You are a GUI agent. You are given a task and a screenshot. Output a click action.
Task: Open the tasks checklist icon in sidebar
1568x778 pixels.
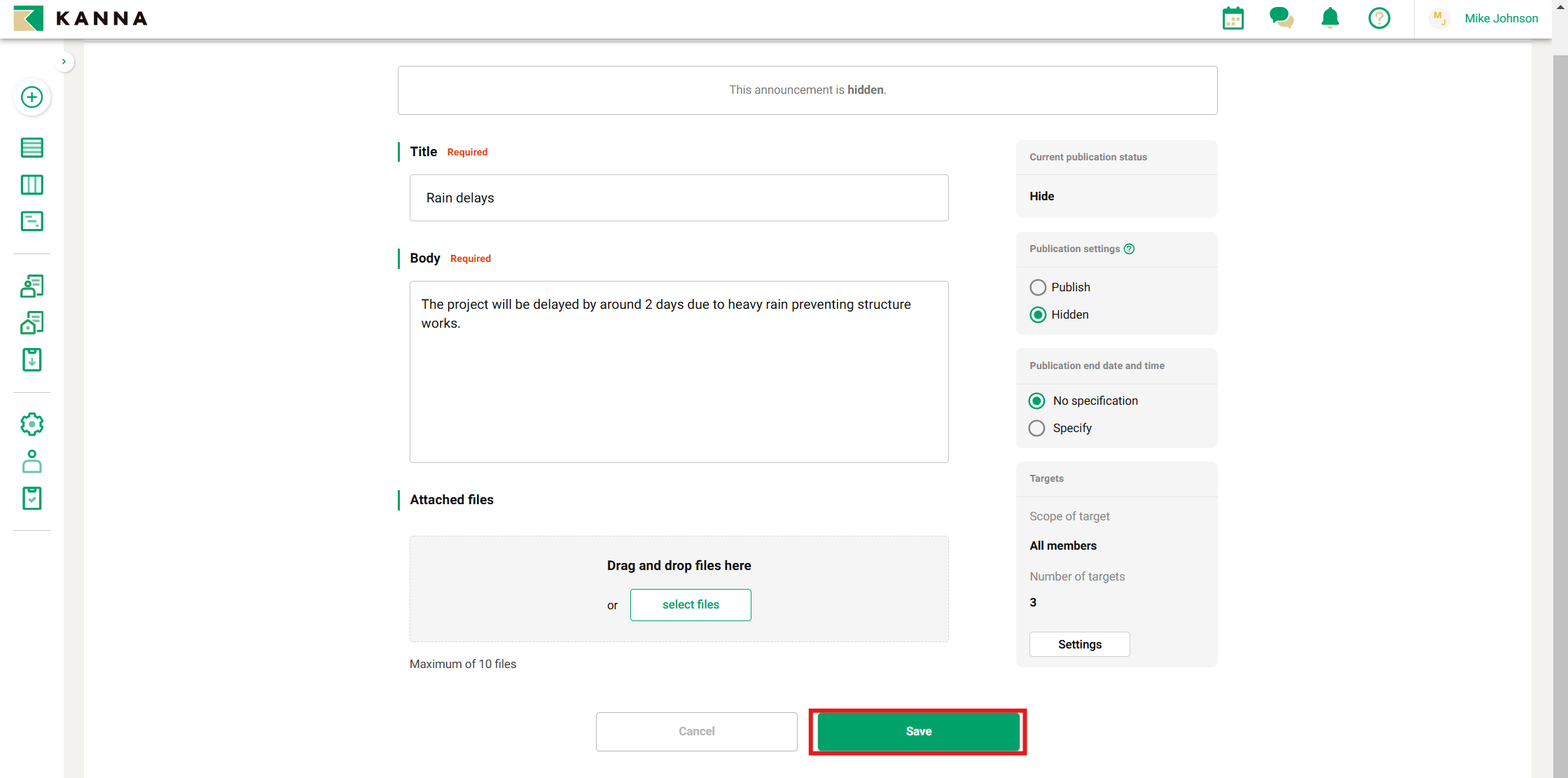32,498
